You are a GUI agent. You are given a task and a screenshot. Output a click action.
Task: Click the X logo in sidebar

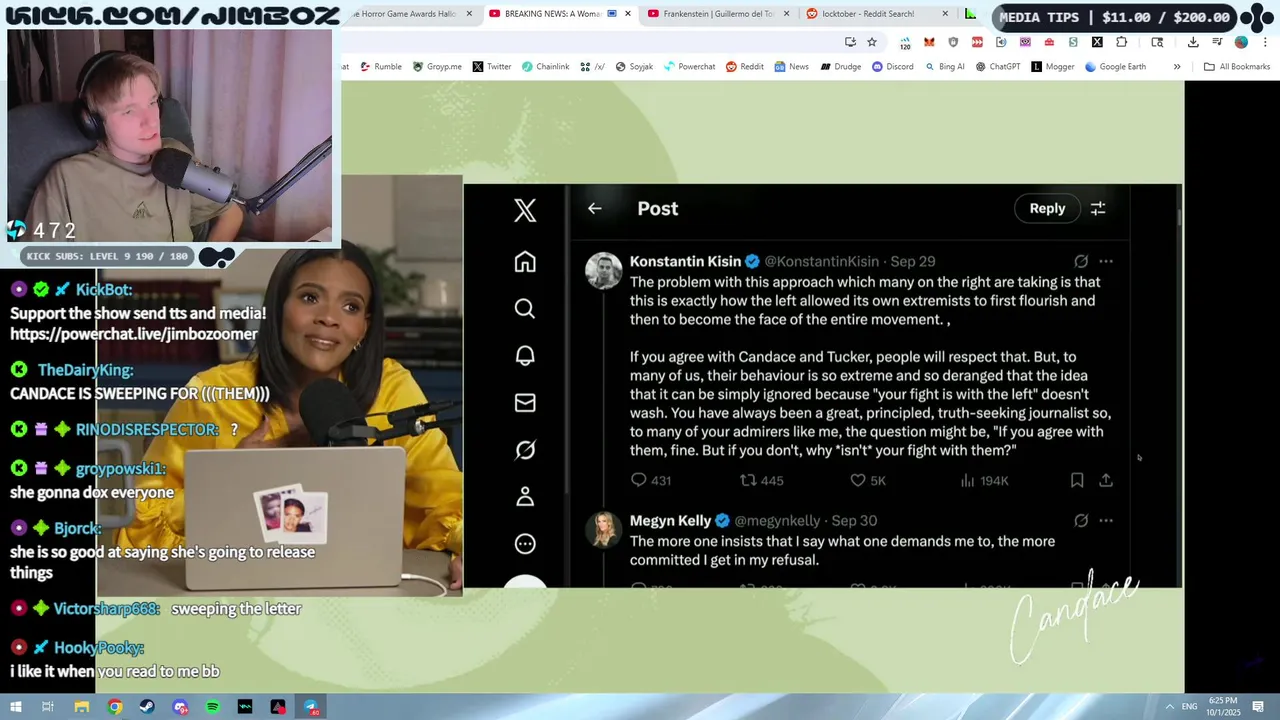click(x=525, y=209)
